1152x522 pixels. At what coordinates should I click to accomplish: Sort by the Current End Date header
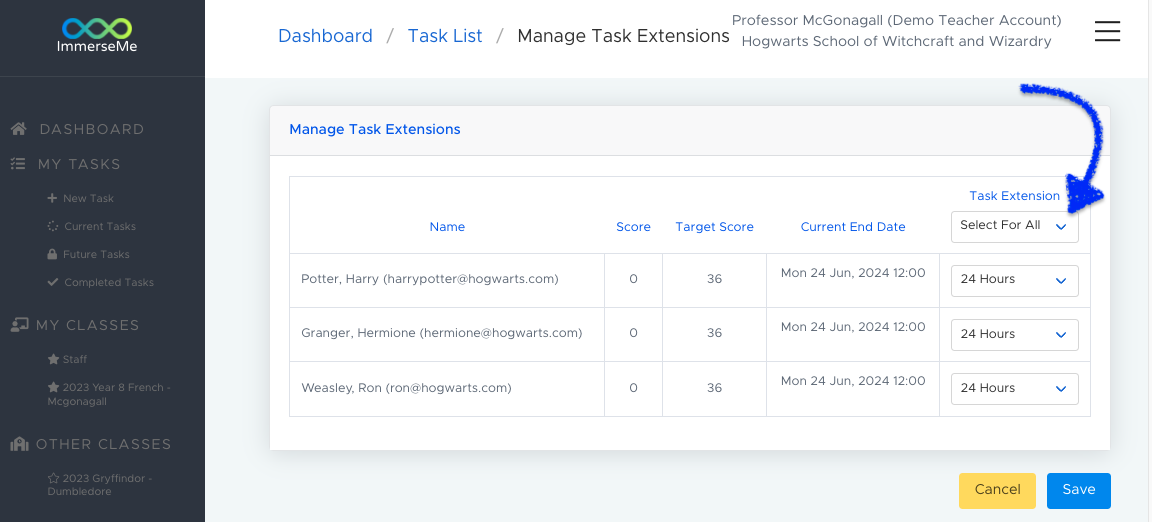coord(853,227)
